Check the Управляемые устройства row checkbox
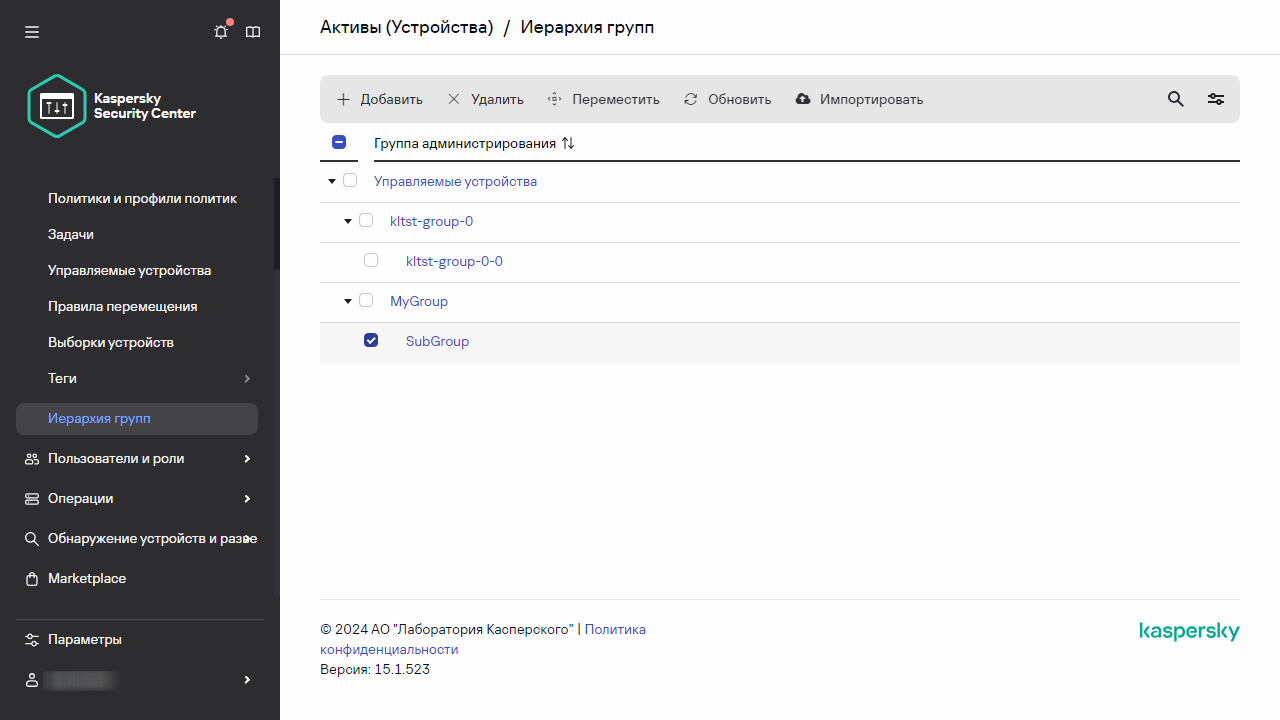This screenshot has width=1280, height=720. tap(350, 181)
